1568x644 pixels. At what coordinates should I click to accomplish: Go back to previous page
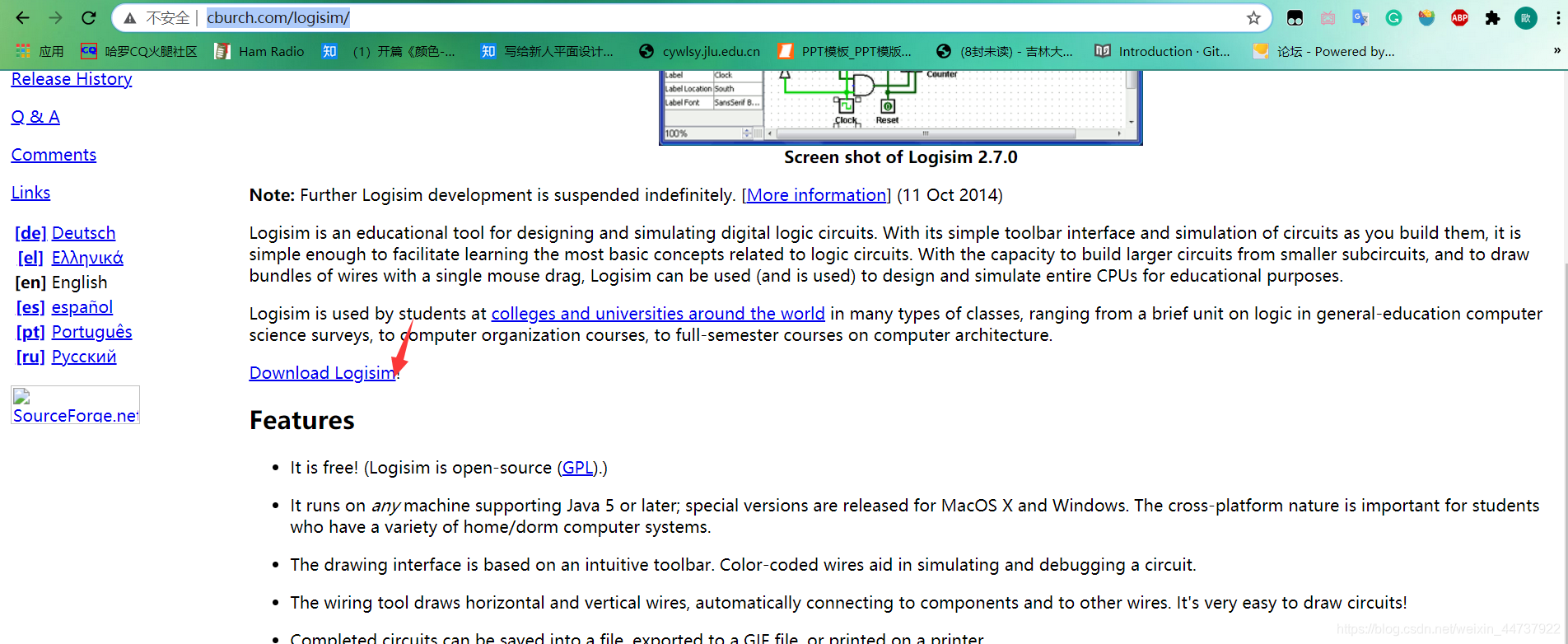tap(22, 17)
